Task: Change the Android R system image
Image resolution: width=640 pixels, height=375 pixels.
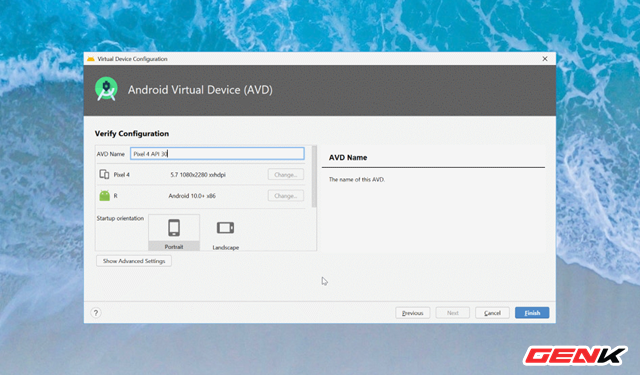Action: [286, 196]
